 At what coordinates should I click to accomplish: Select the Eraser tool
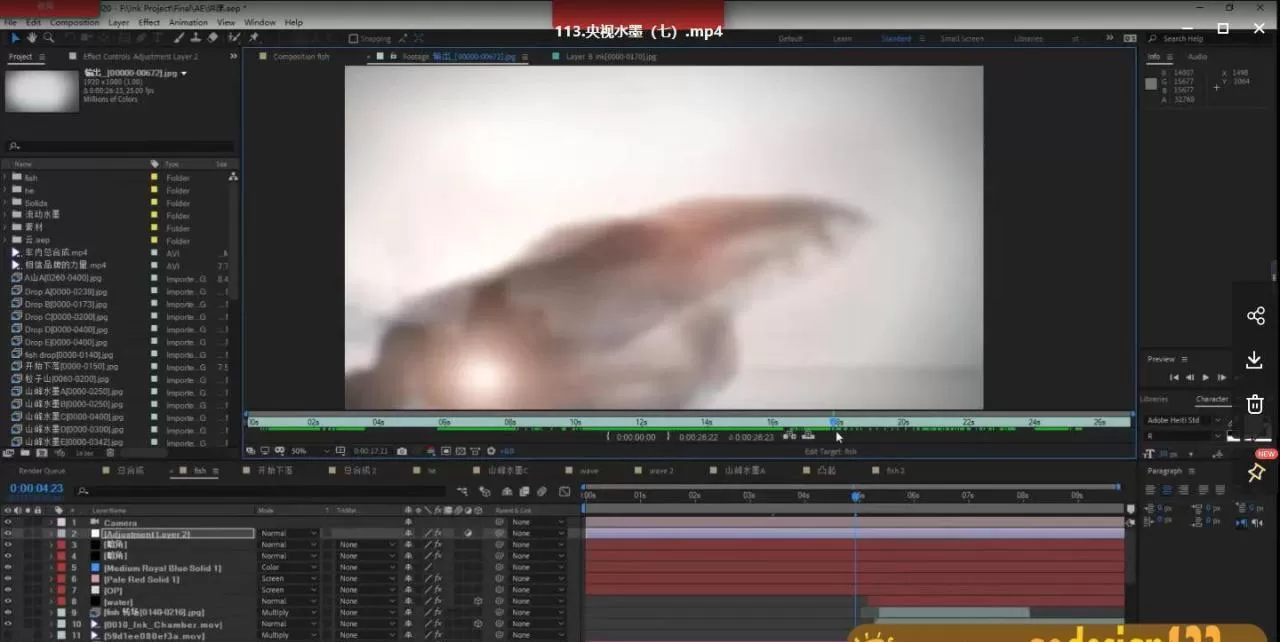[x=212, y=37]
